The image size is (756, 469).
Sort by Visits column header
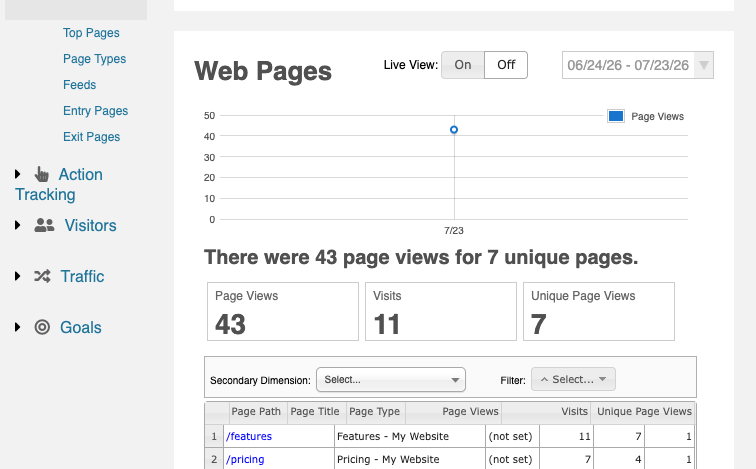pyautogui.click(x=546, y=412)
